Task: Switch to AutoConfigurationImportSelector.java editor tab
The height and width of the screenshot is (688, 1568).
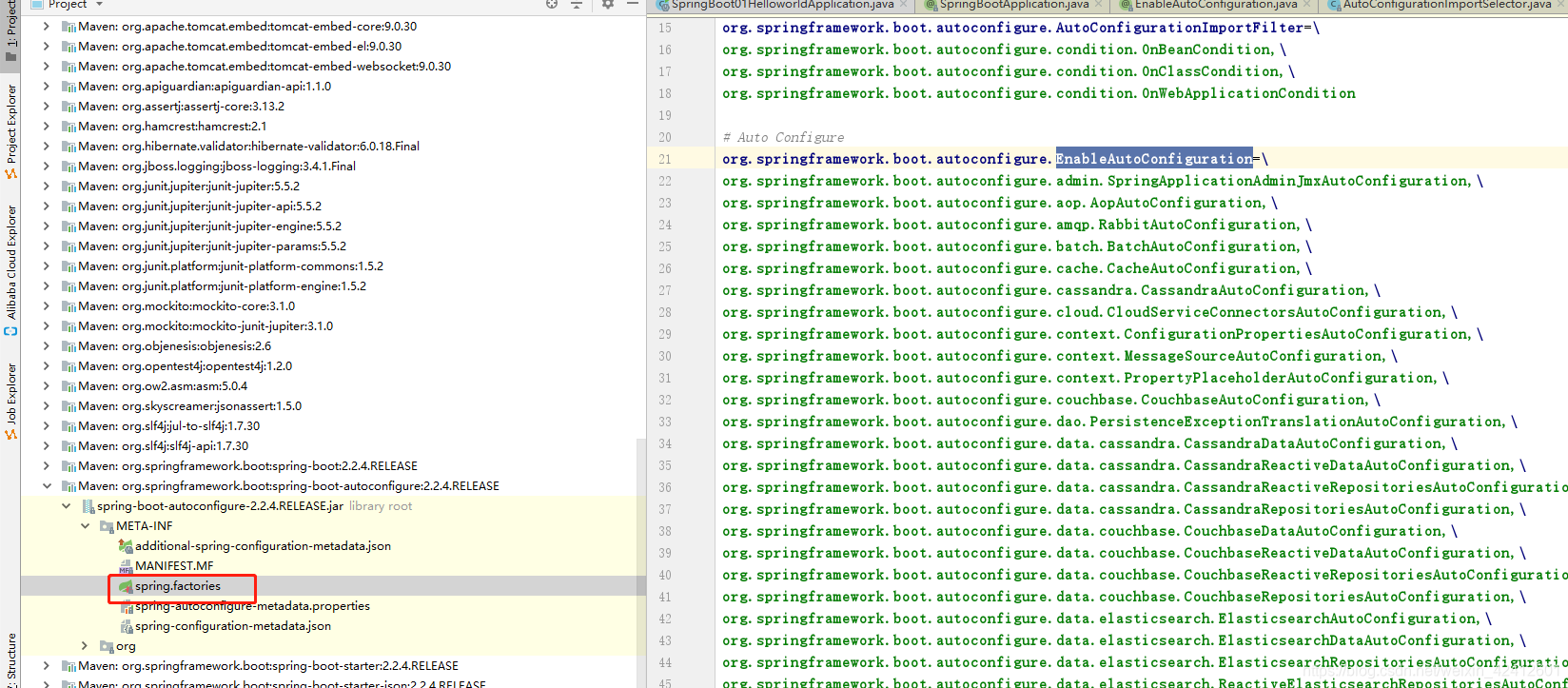Action: [1445, 5]
